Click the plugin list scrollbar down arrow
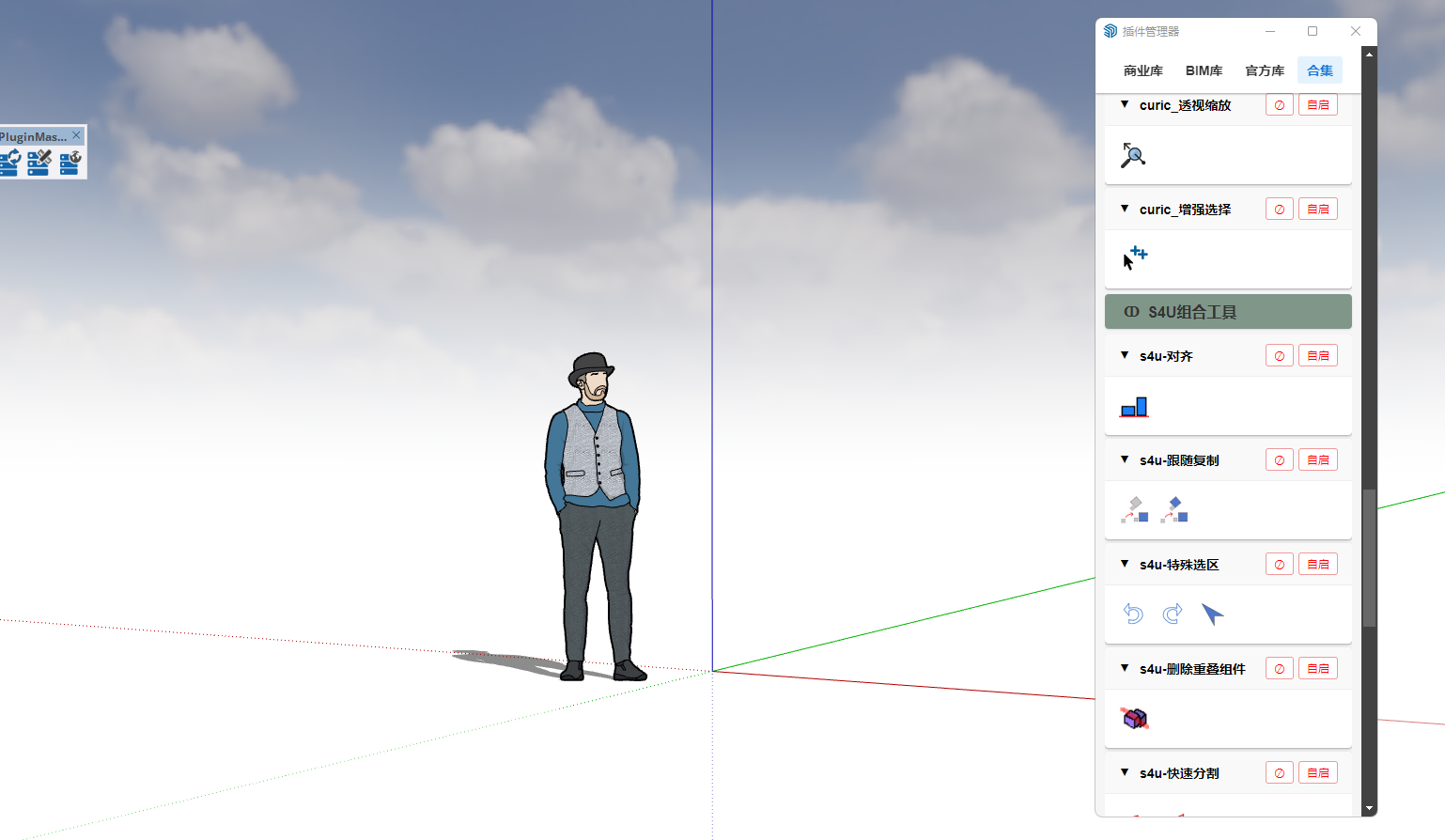 click(x=1369, y=808)
